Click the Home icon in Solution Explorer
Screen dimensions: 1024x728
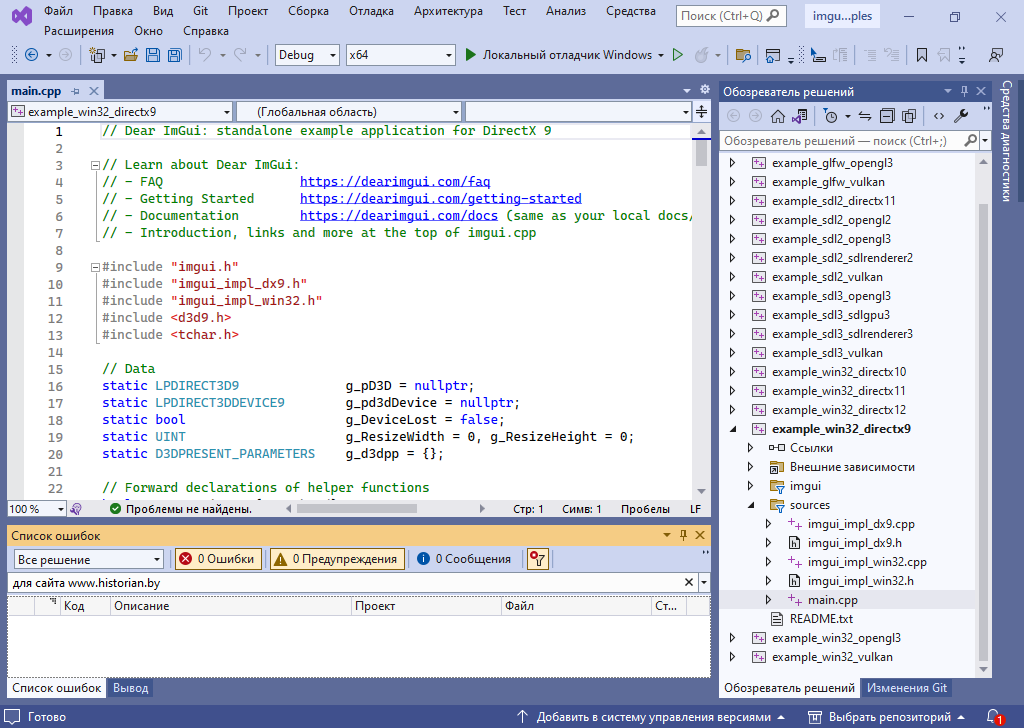click(x=778, y=116)
